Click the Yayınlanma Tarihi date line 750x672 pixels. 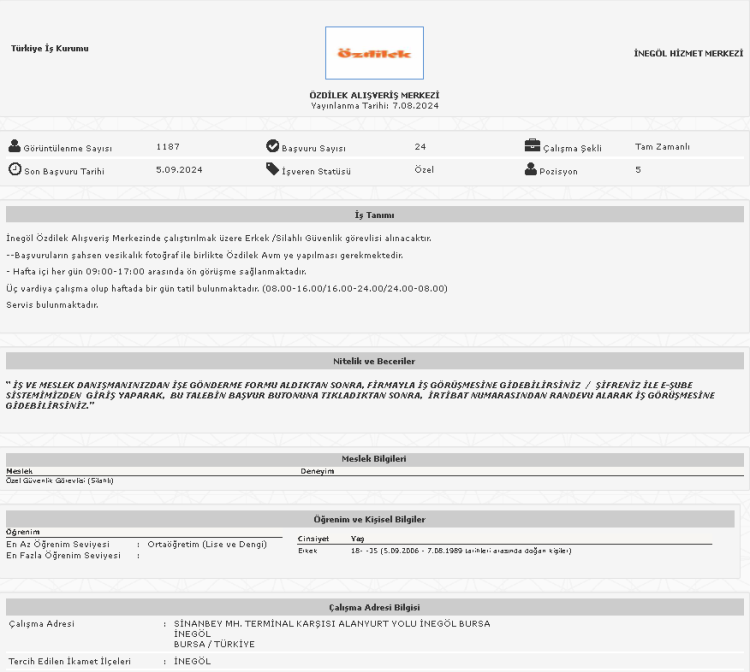click(x=375, y=105)
